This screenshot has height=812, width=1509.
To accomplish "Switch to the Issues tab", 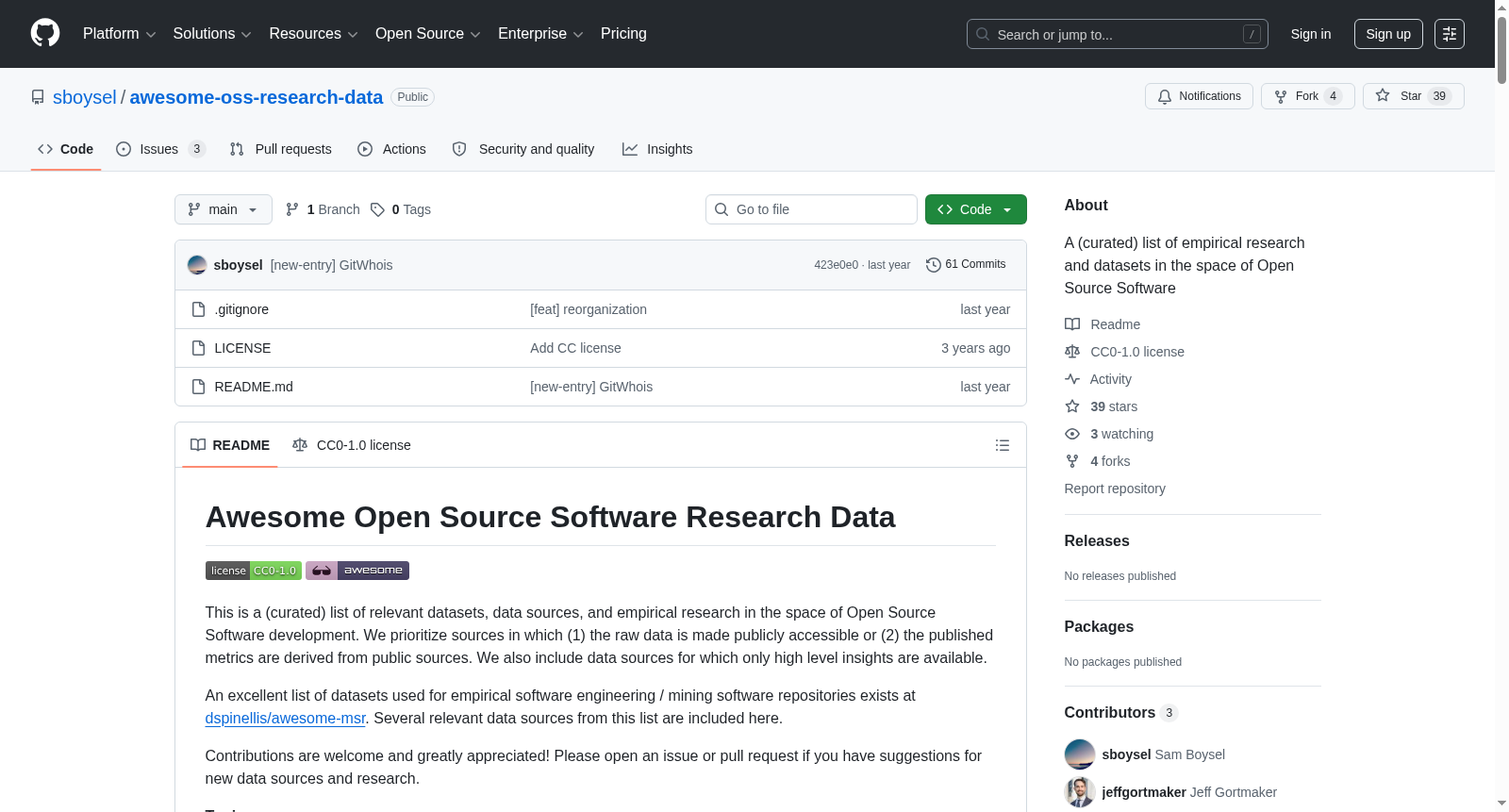I will (x=160, y=149).
